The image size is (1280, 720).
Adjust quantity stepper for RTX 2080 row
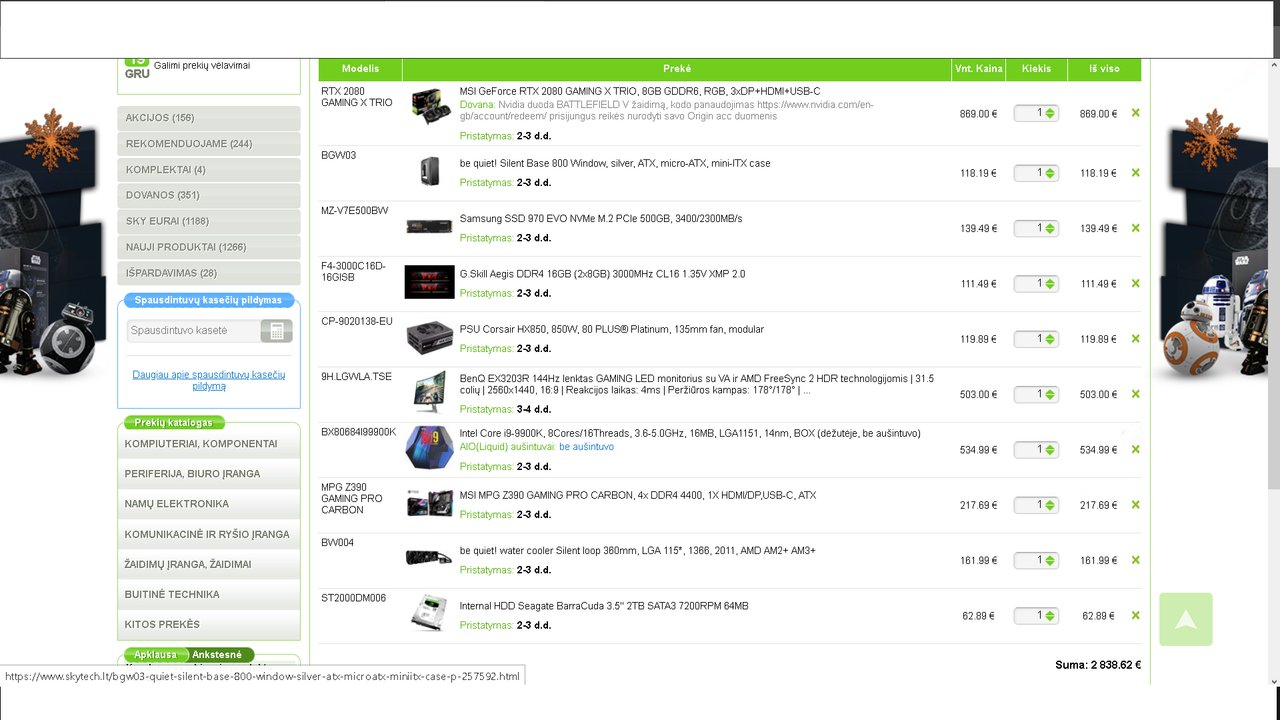1050,114
